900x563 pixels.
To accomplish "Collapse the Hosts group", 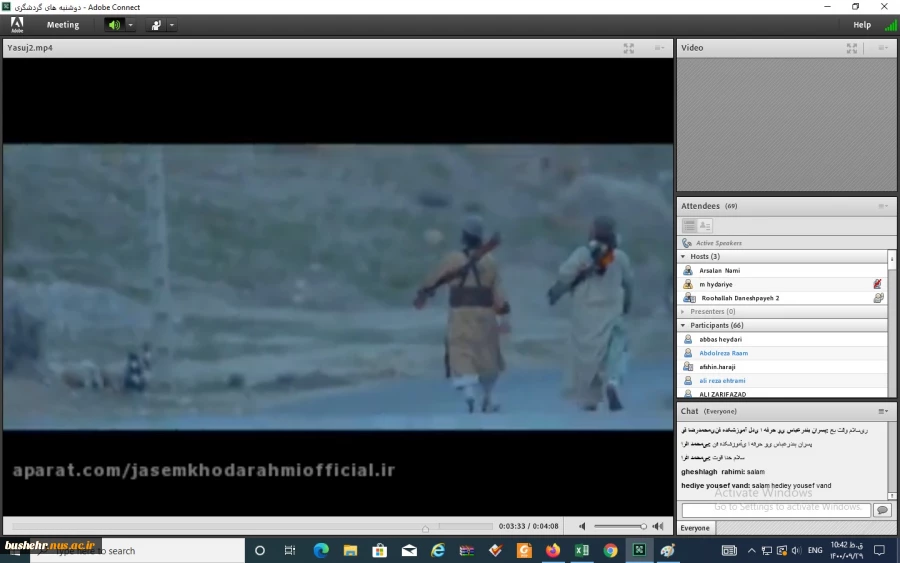I will pos(683,257).
